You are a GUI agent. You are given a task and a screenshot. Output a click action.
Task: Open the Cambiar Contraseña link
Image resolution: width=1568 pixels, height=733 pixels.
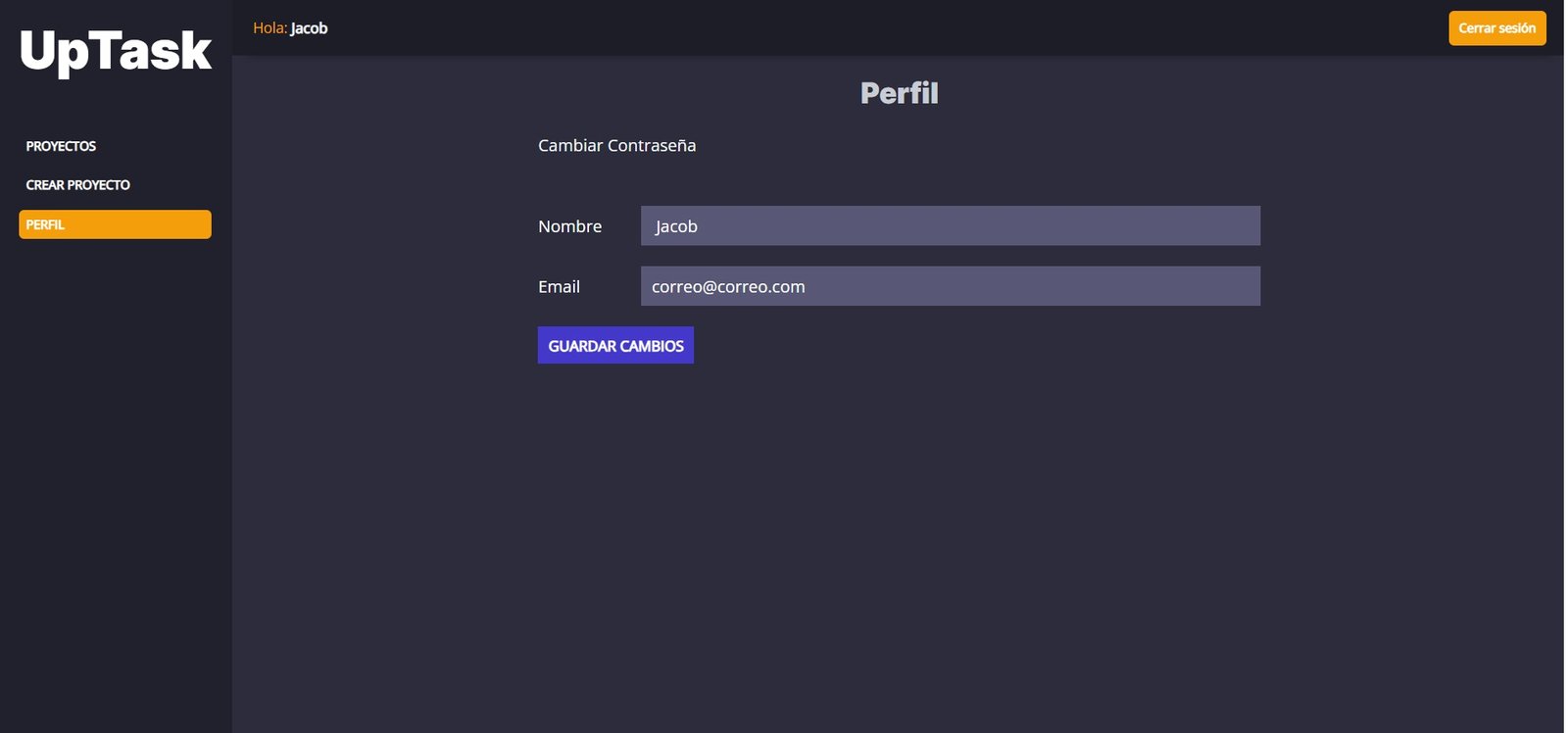(x=616, y=145)
